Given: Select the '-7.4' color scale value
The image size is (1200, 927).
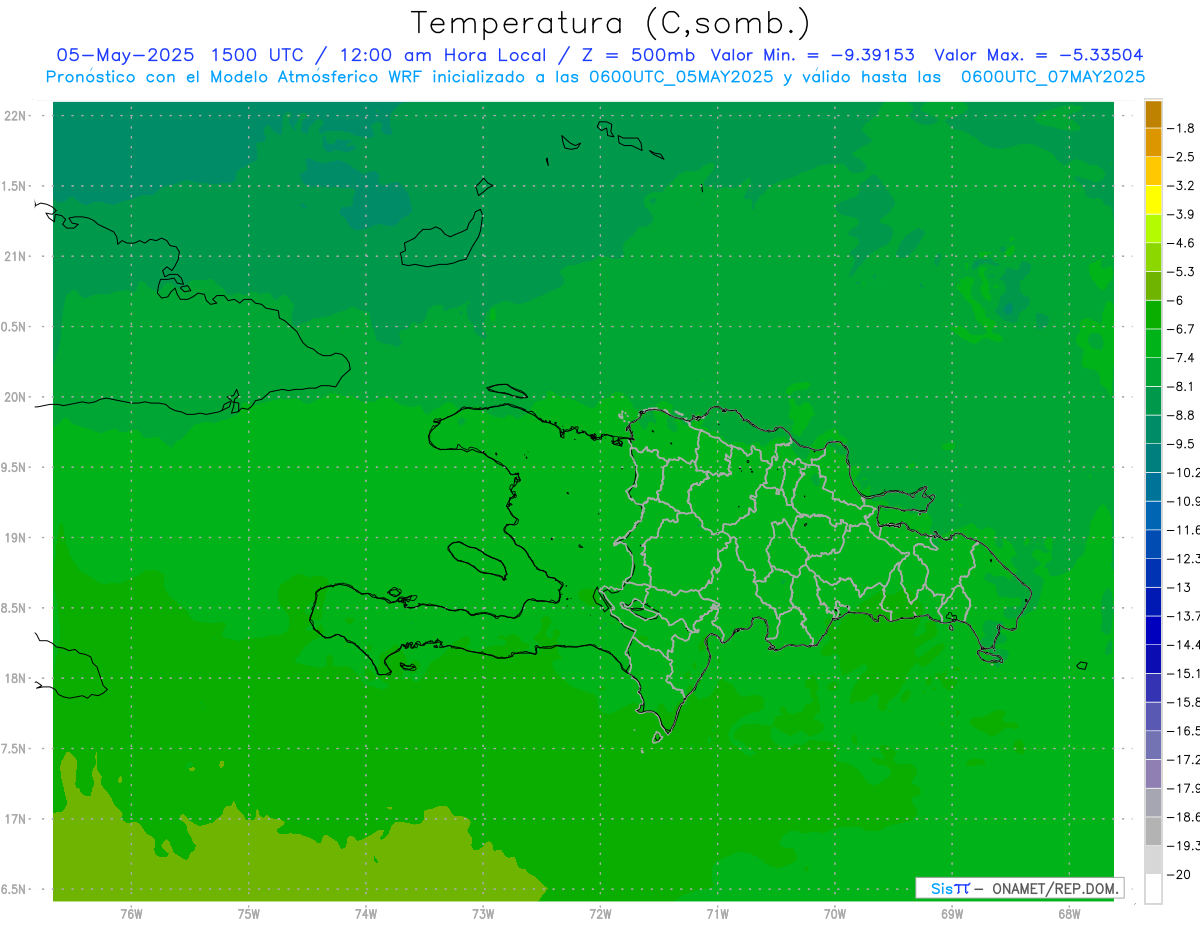Looking at the screenshot, I should (x=1182, y=358).
